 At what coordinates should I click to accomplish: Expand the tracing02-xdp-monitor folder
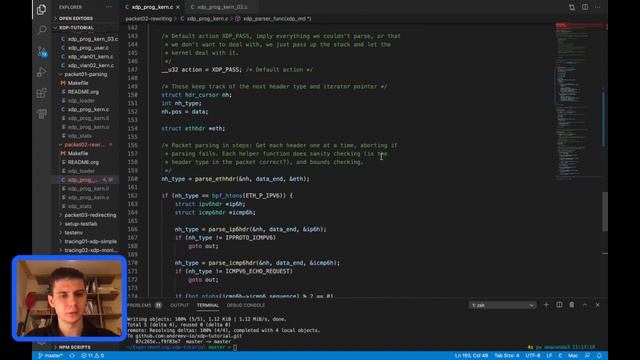[91, 250]
